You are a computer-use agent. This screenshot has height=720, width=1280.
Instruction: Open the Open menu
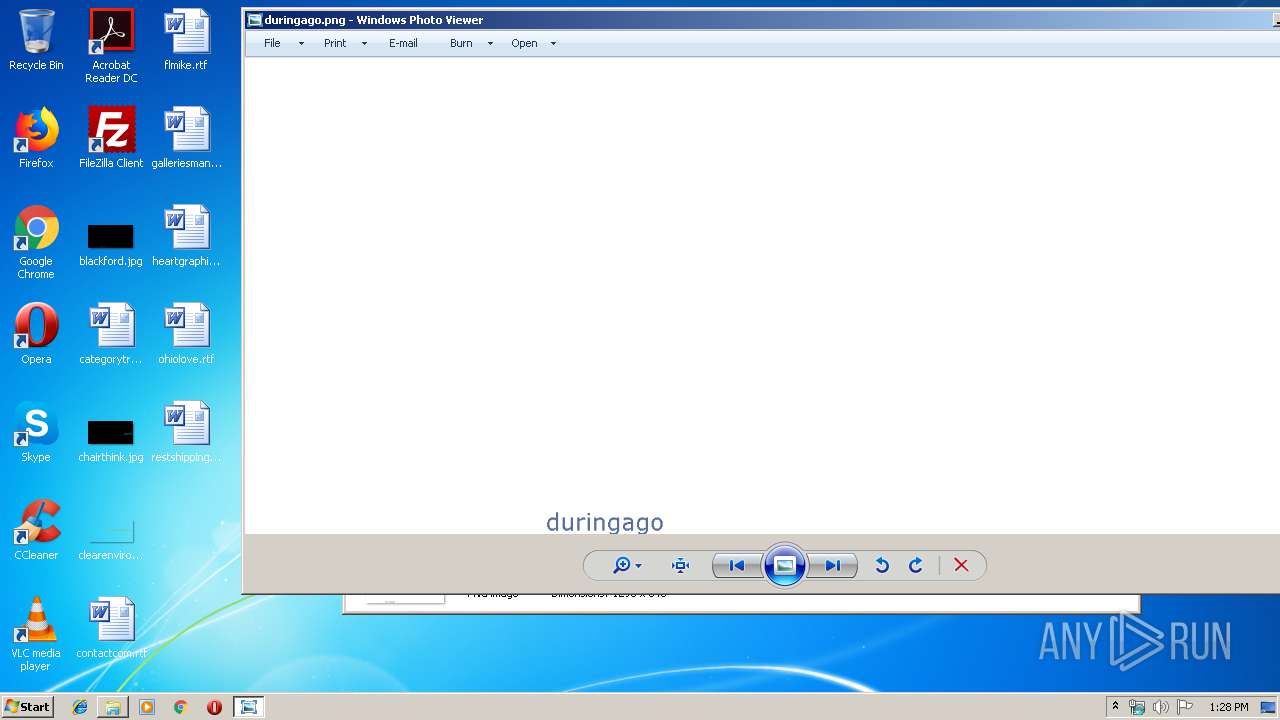click(x=524, y=43)
